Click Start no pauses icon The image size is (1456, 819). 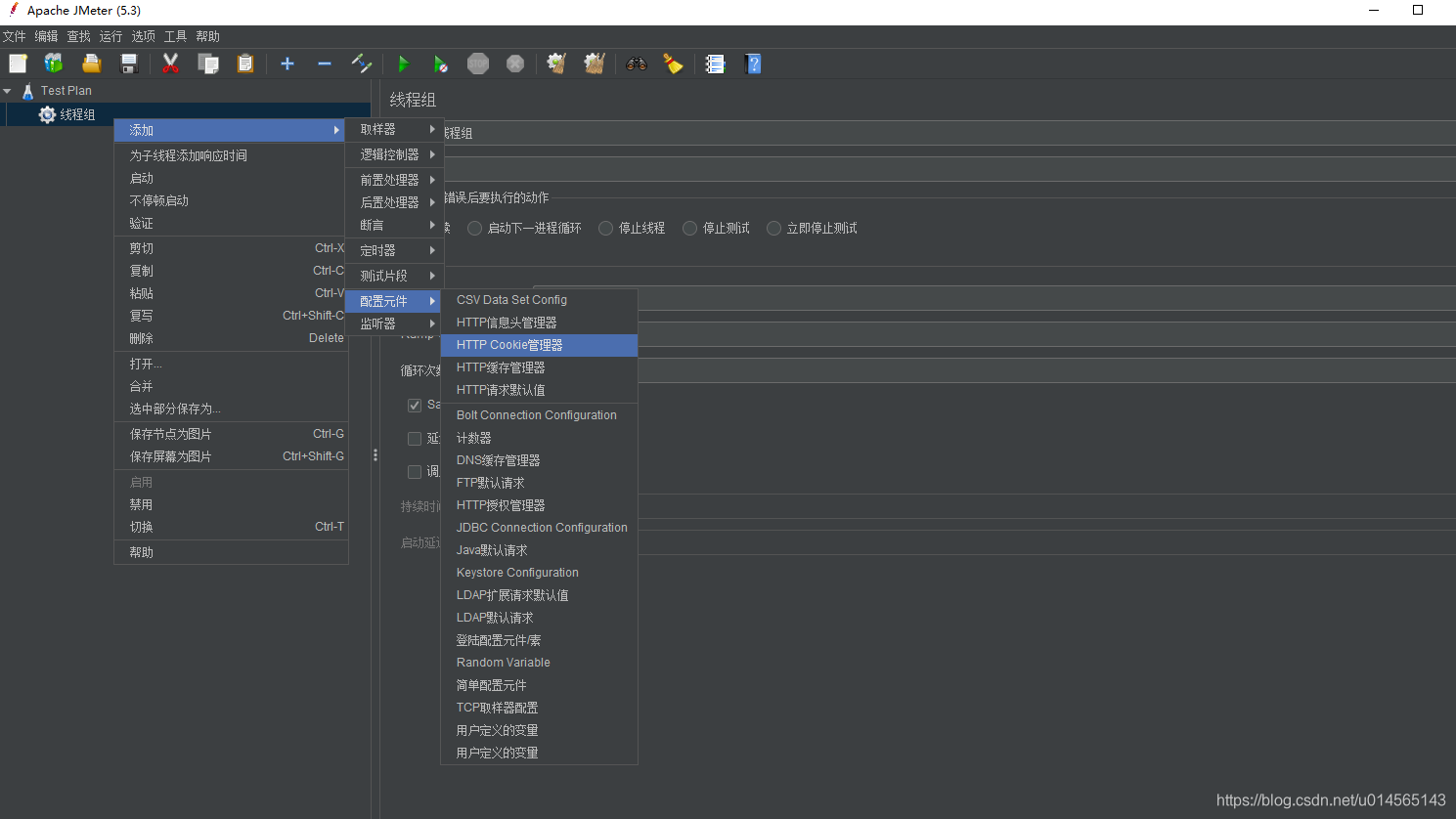coord(440,64)
